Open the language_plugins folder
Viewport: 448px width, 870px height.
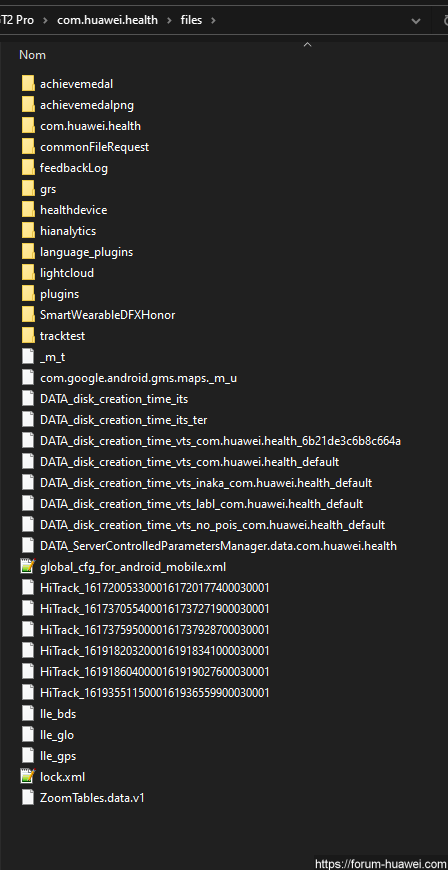[x=87, y=252]
